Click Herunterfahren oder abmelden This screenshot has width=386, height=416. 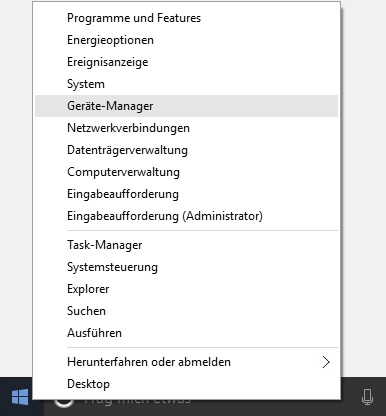[186, 362]
